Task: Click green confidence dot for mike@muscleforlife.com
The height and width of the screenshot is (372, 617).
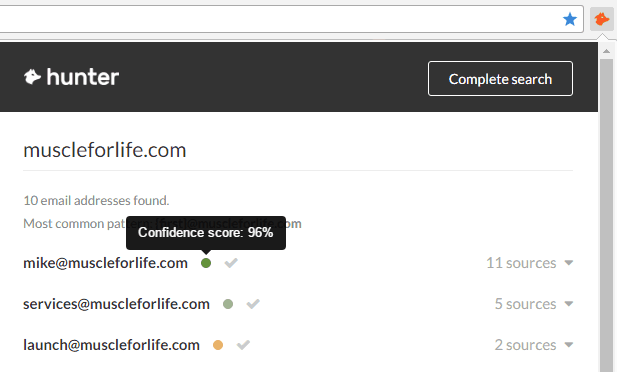Action: [x=206, y=263]
